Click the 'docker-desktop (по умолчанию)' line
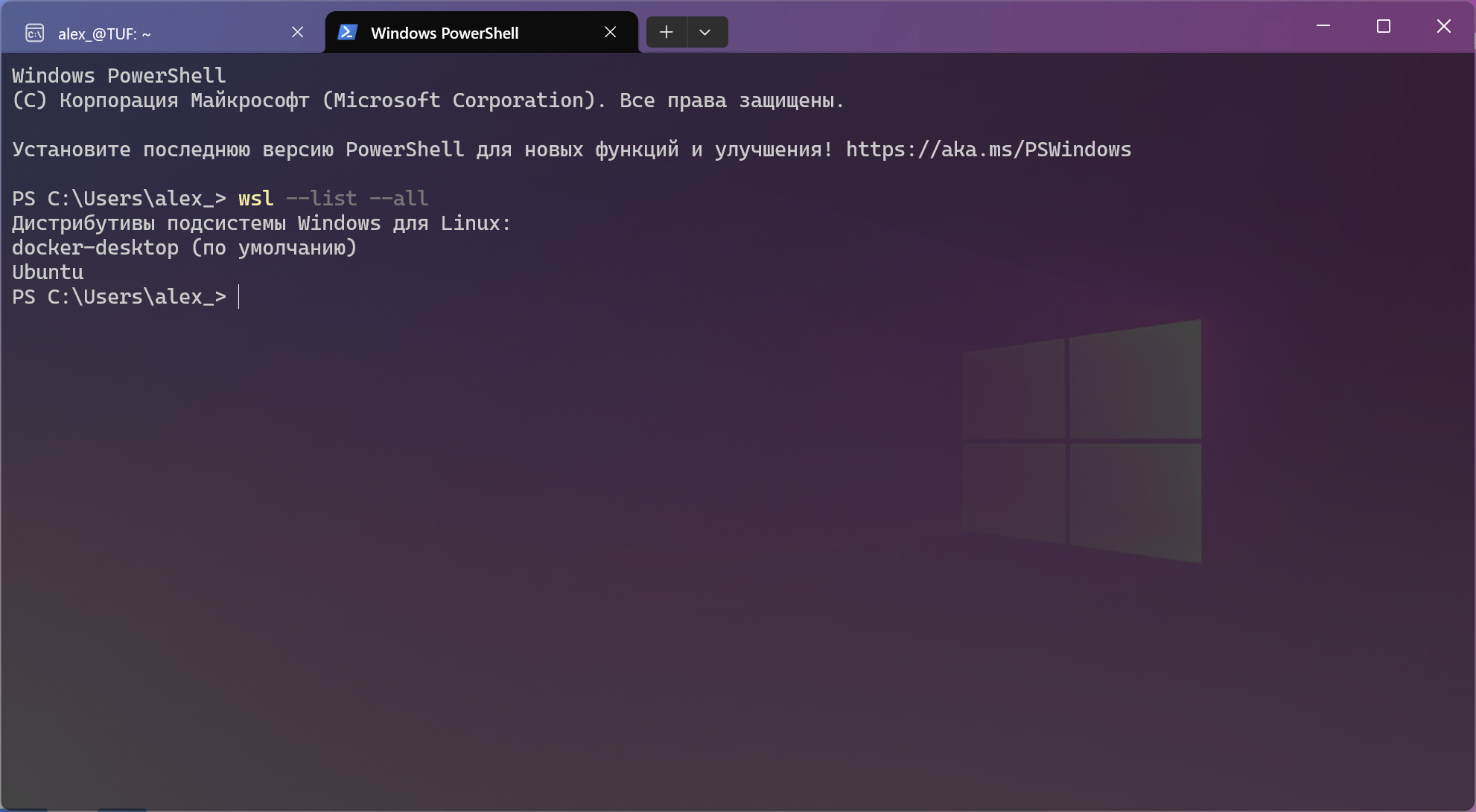Viewport: 1476px width, 812px height. click(x=185, y=248)
